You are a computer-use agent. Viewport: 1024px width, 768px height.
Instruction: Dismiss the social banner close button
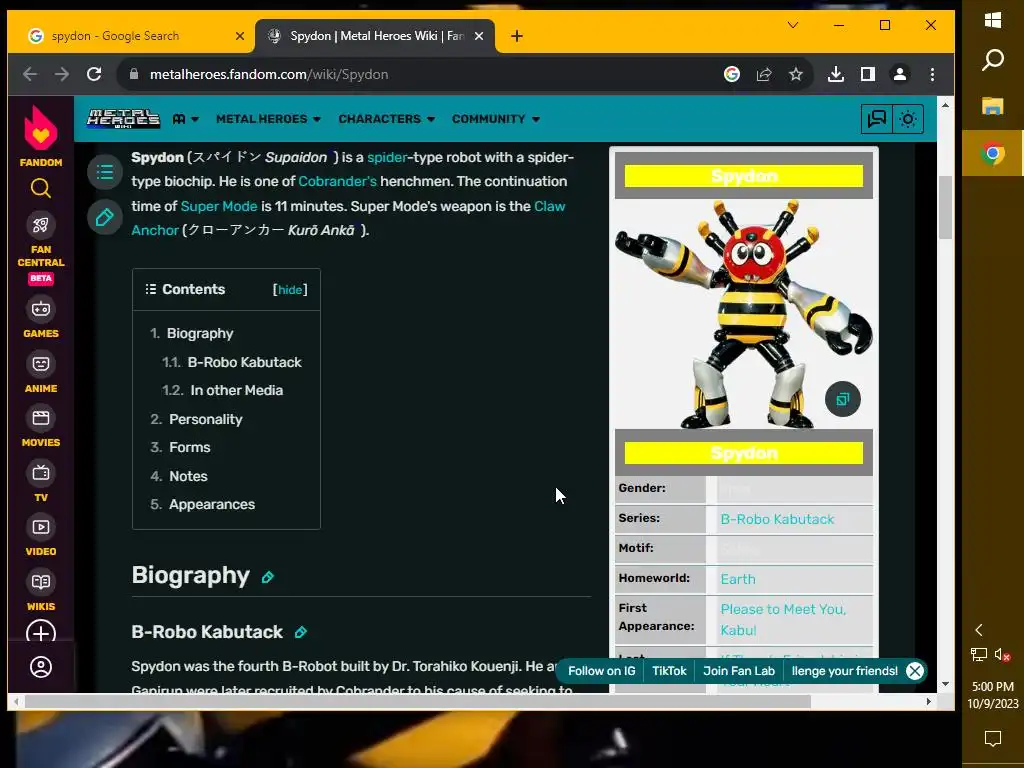(x=915, y=671)
